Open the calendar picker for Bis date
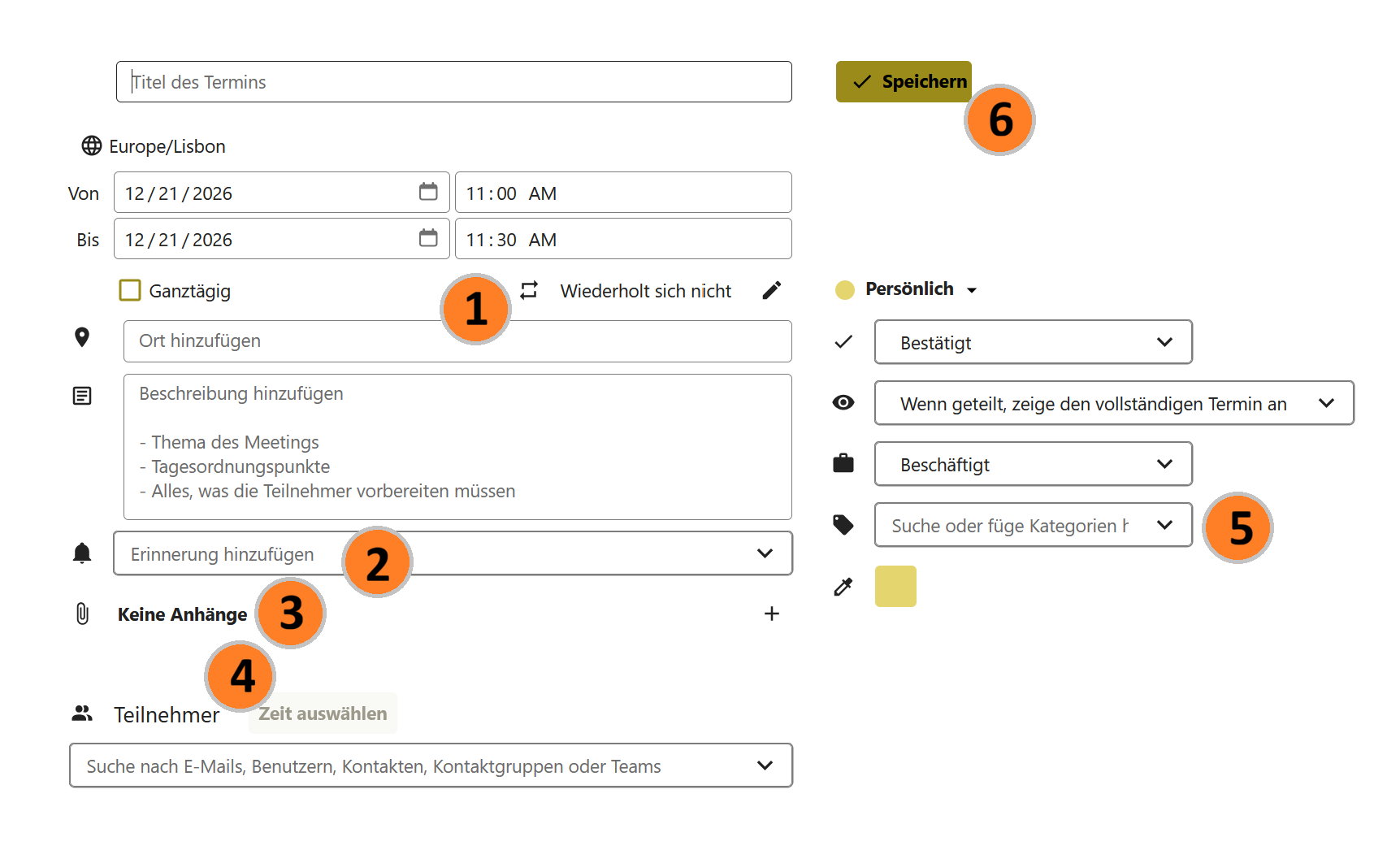The height and width of the screenshot is (863, 1400). [428, 238]
